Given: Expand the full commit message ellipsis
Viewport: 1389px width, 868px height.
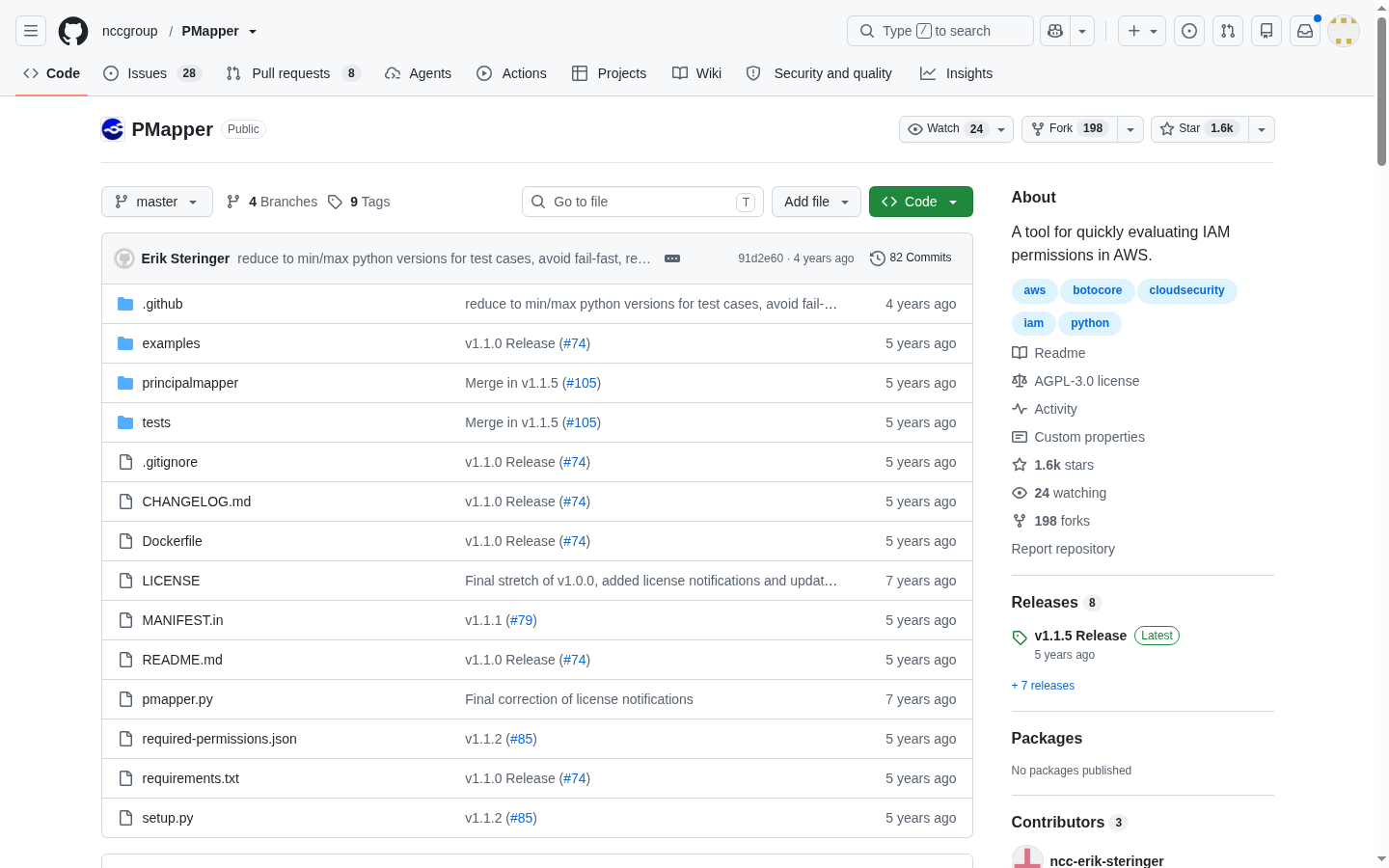Looking at the screenshot, I should [672, 258].
